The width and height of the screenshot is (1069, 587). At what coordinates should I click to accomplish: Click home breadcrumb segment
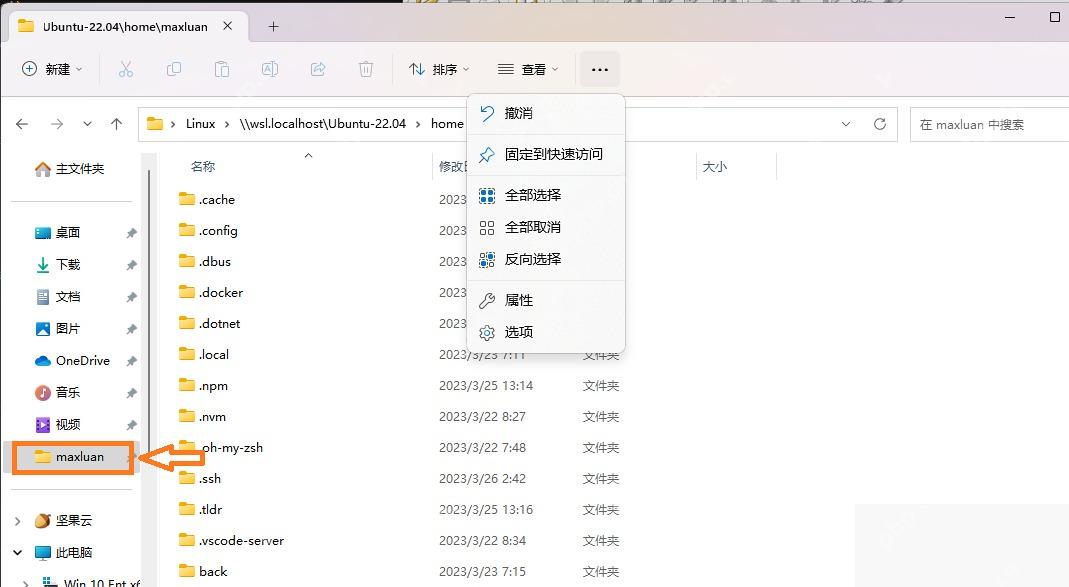[447, 124]
